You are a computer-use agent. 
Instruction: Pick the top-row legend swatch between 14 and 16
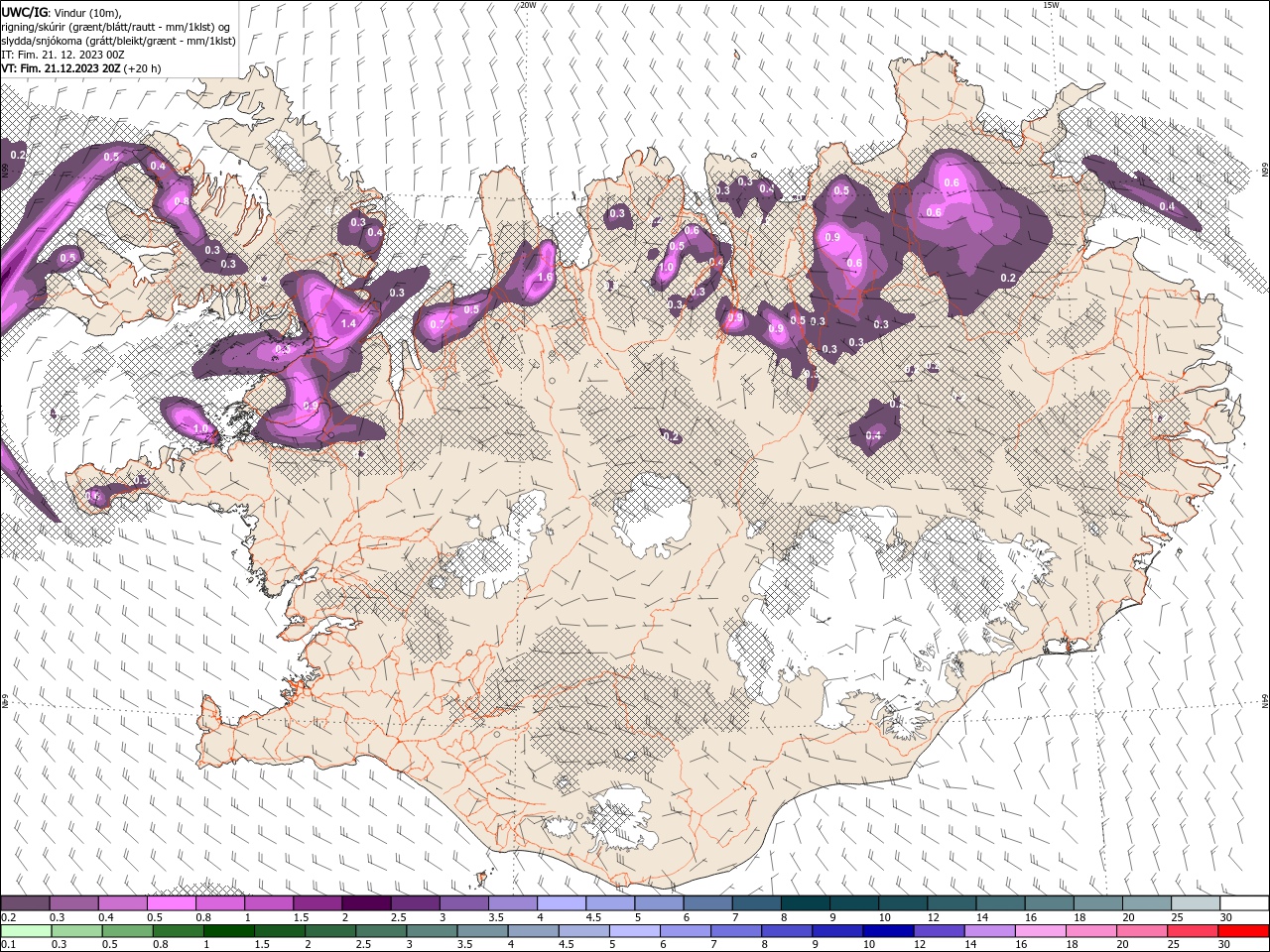(x=1001, y=903)
